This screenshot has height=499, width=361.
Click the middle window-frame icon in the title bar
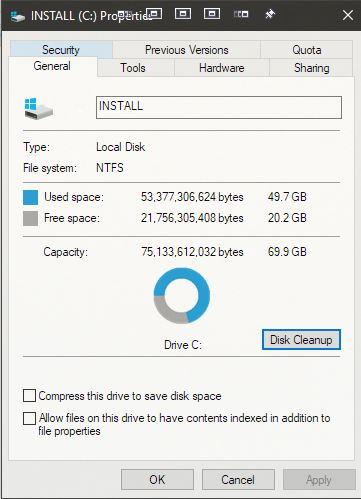[x=183, y=14]
